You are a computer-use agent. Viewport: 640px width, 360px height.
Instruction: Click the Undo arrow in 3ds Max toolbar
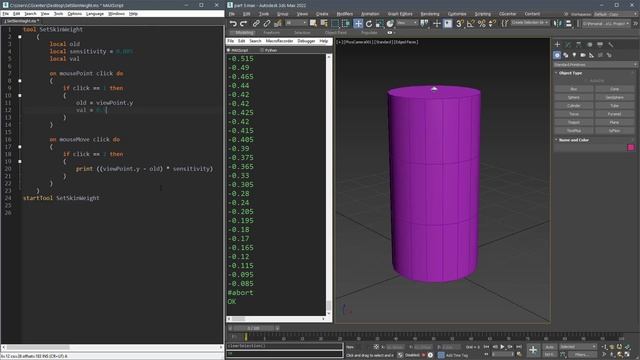(x=233, y=24)
